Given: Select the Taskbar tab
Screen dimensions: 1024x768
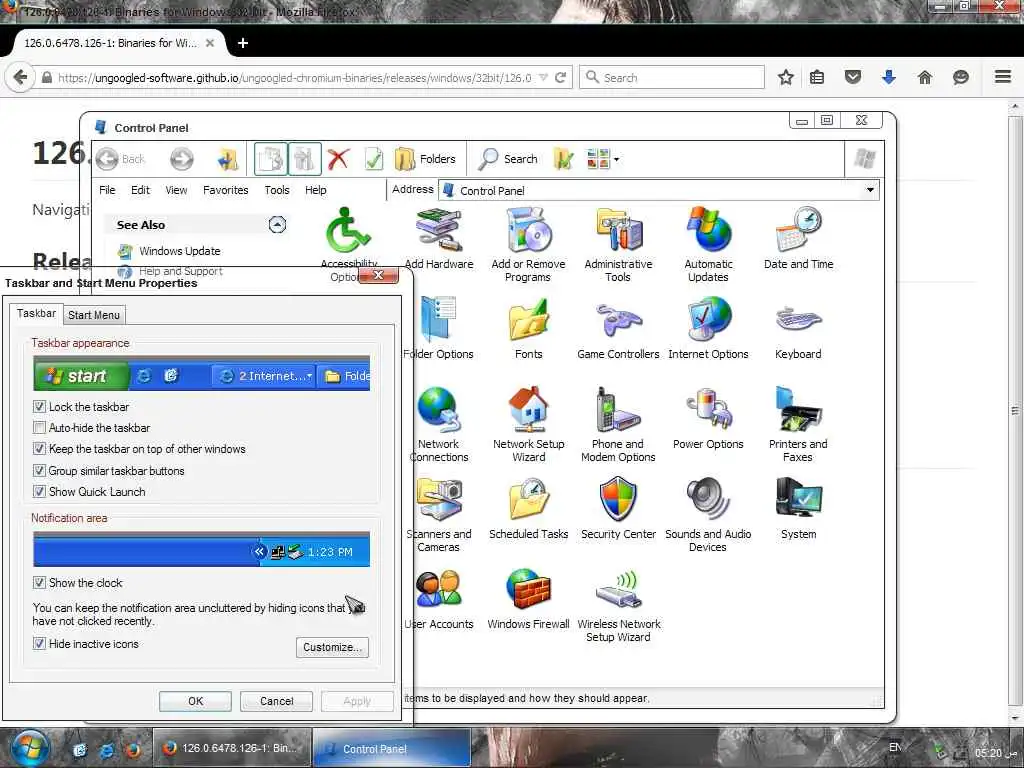Looking at the screenshot, I should (37, 313).
